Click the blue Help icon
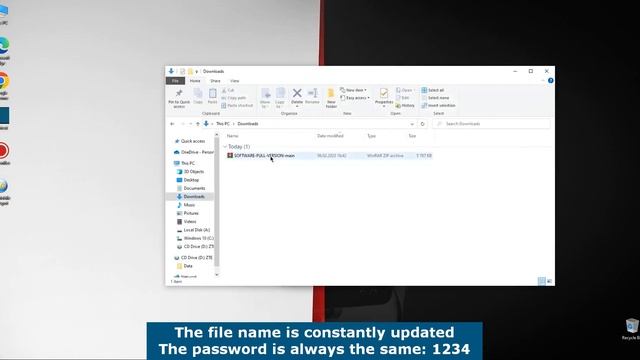The width and height of the screenshot is (640, 360). click(551, 81)
